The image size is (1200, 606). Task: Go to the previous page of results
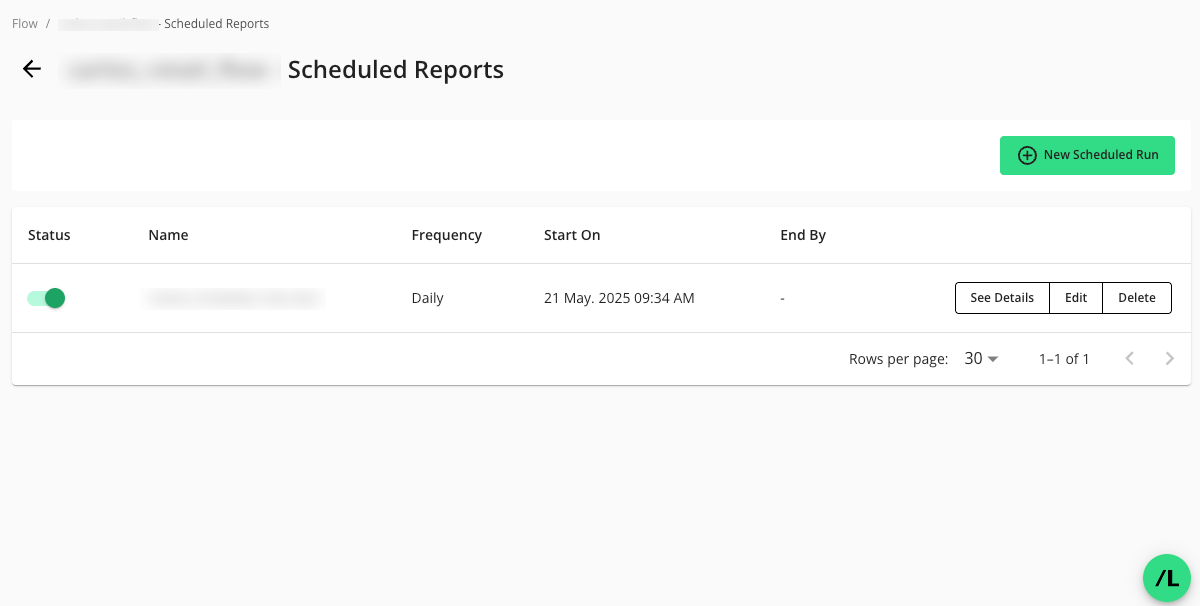click(x=1129, y=359)
